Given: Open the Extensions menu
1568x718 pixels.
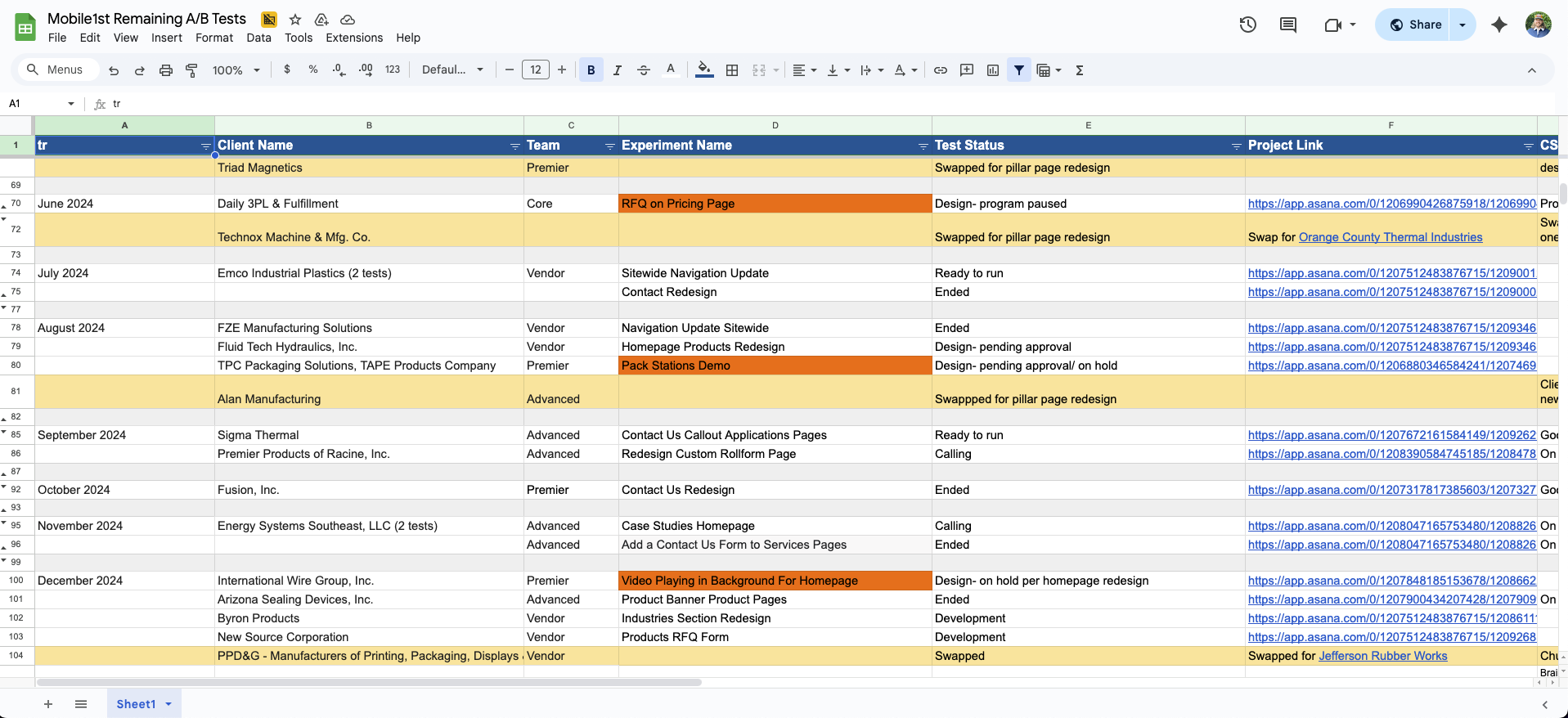Looking at the screenshot, I should [x=354, y=38].
